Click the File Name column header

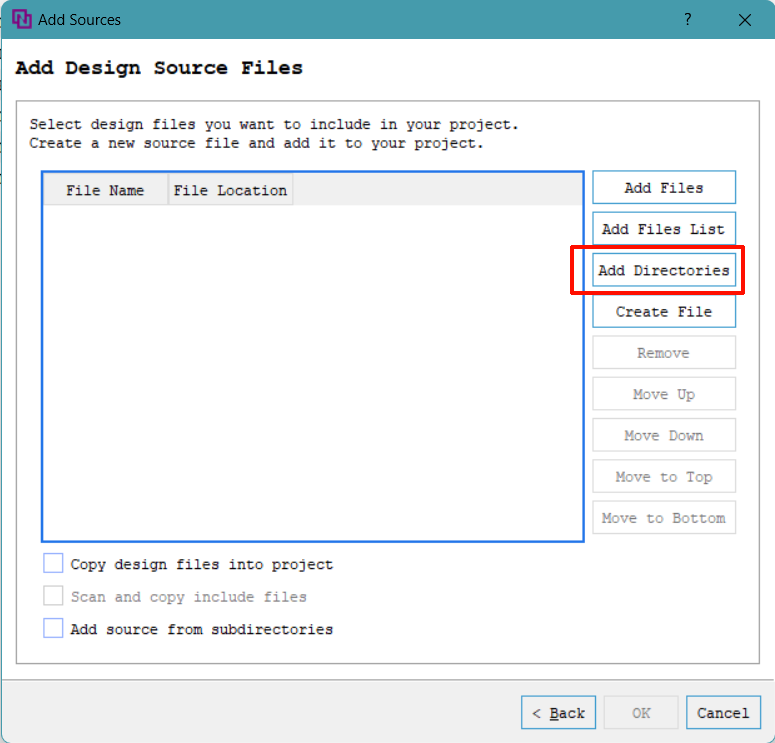(x=105, y=190)
